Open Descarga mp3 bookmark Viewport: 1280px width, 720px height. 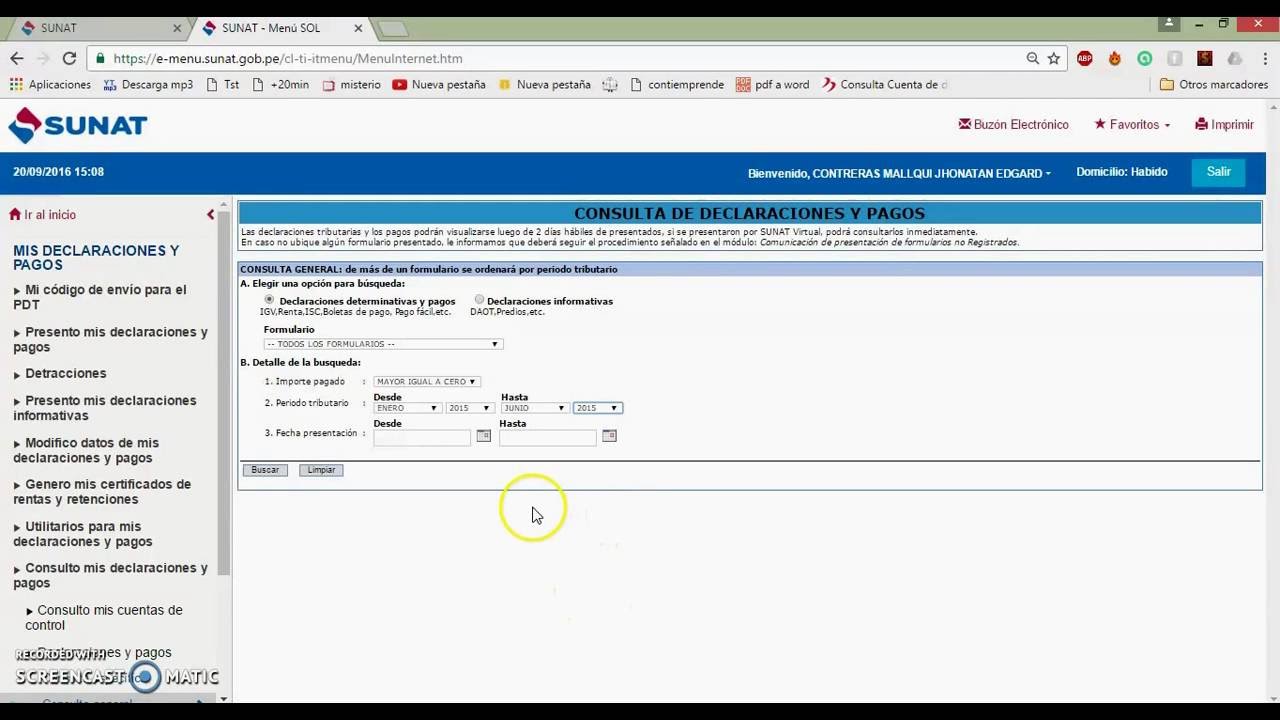(x=147, y=85)
